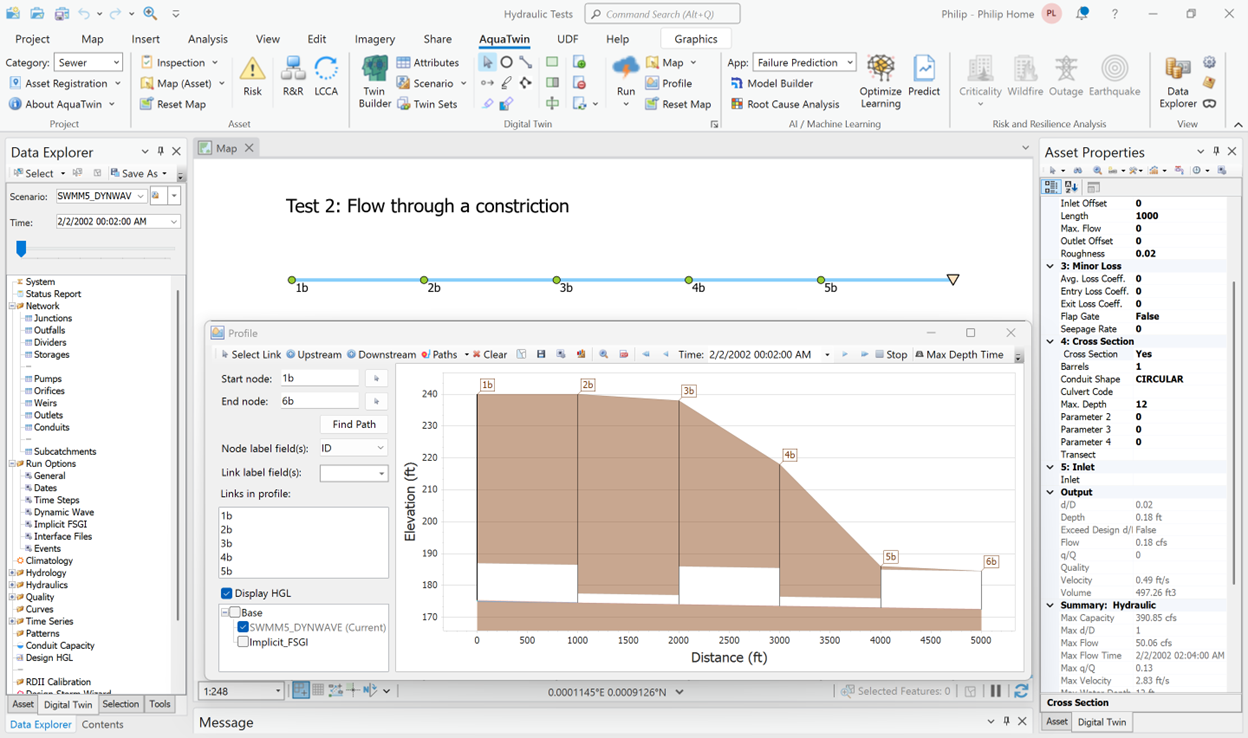This screenshot has width=1248, height=738.
Task: Click the LCCA icon
Action: coord(326,75)
